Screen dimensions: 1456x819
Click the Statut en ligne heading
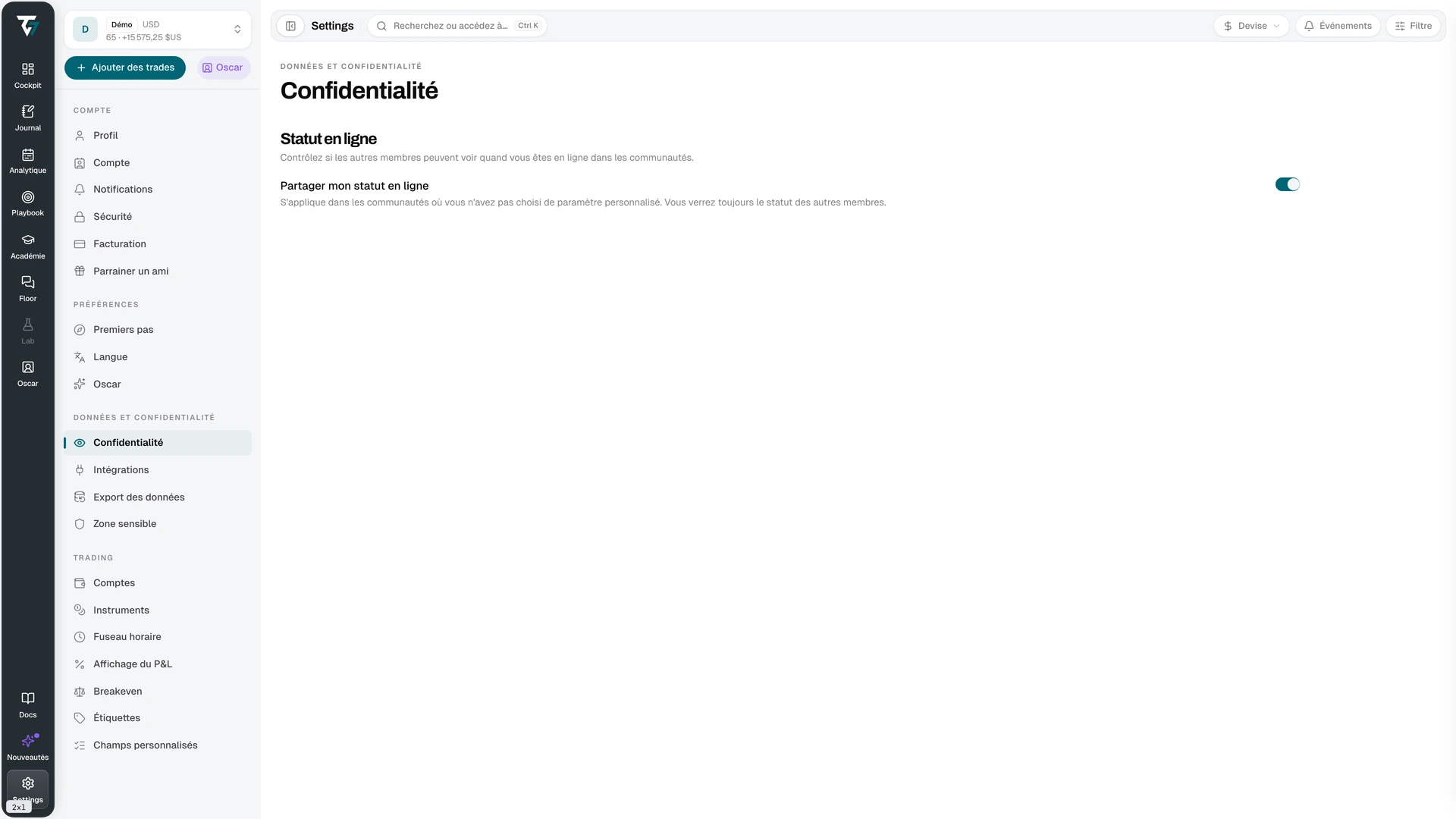(x=328, y=139)
